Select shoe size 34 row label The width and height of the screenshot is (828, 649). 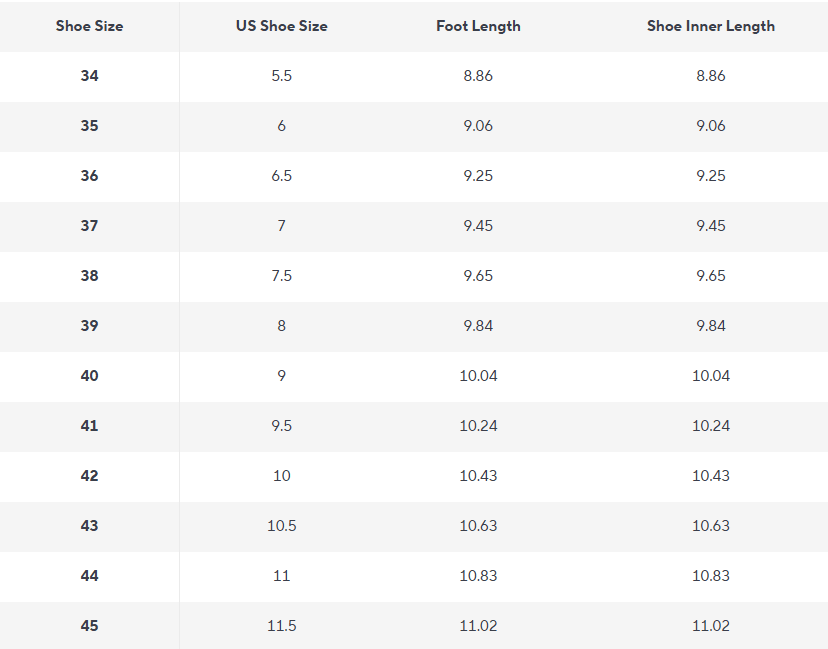(x=89, y=76)
